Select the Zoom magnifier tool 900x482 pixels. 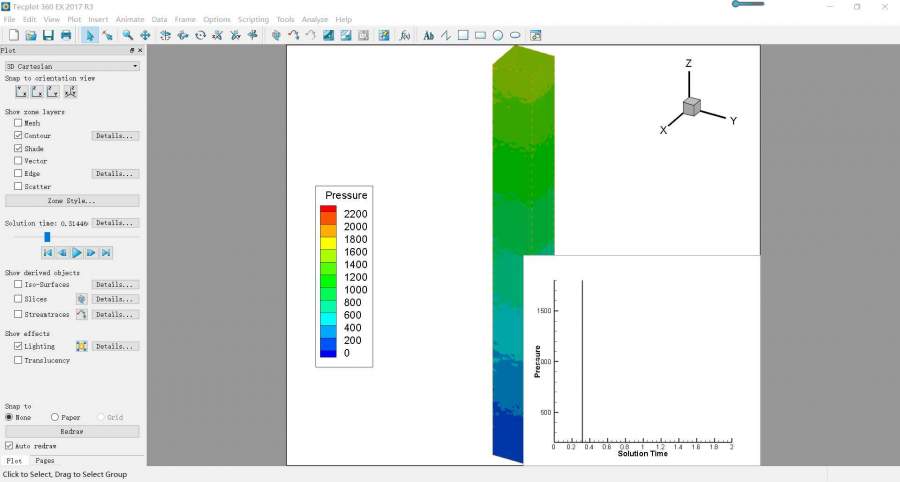click(128, 35)
